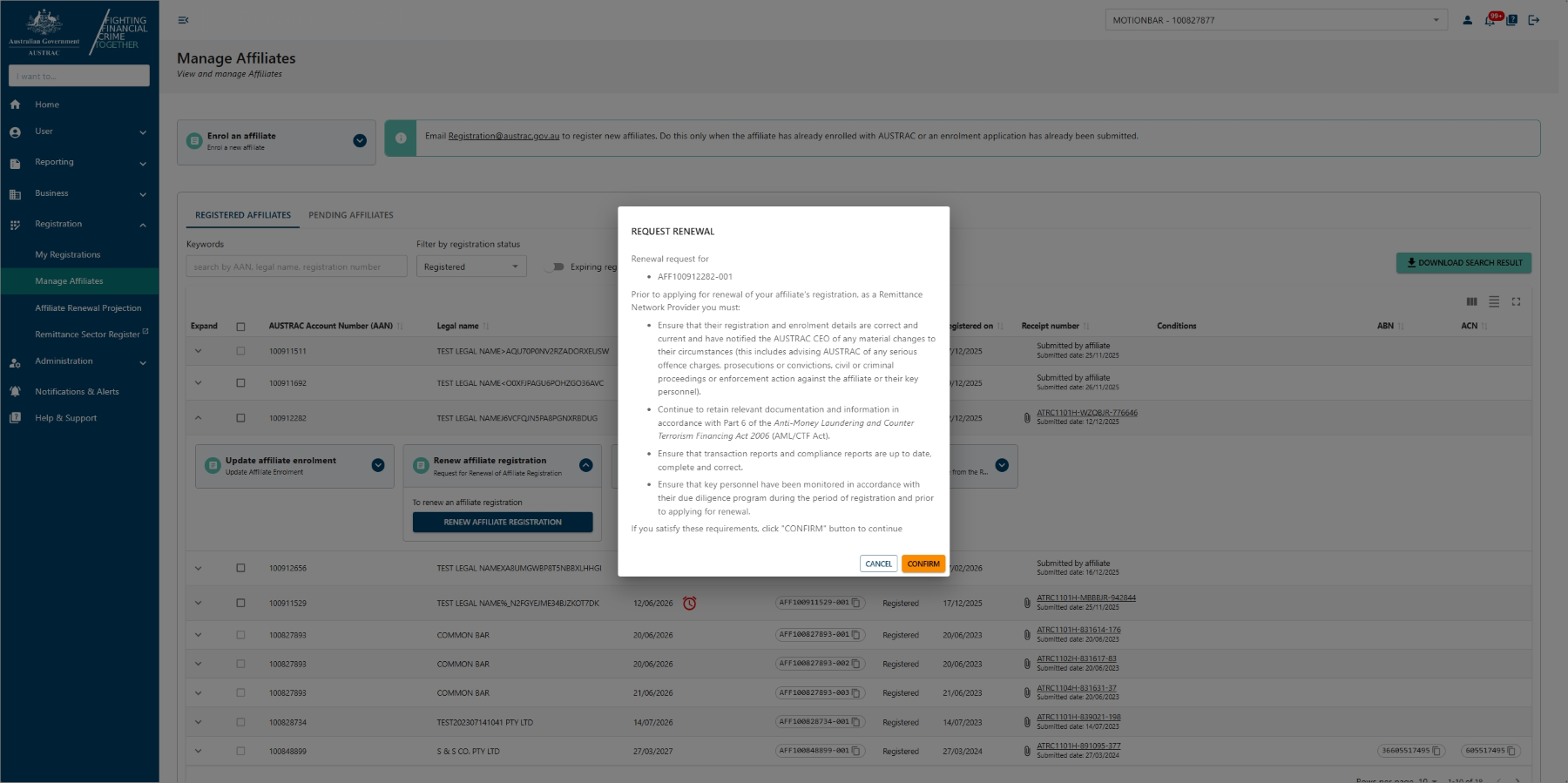This screenshot has width=1568, height=783.
Task: Click the red expiry clock icon for 100911529
Action: [689, 603]
